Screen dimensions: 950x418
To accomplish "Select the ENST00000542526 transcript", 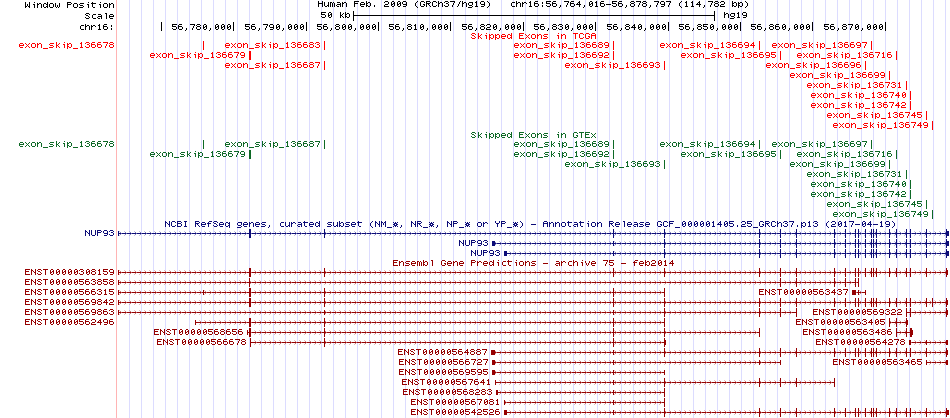I will 455,412.
